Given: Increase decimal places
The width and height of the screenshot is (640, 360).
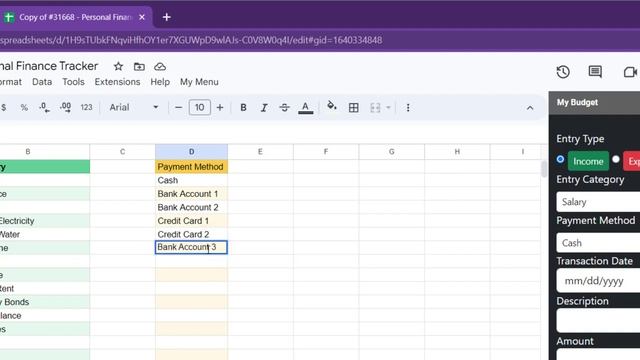Looking at the screenshot, I should click(65, 107).
